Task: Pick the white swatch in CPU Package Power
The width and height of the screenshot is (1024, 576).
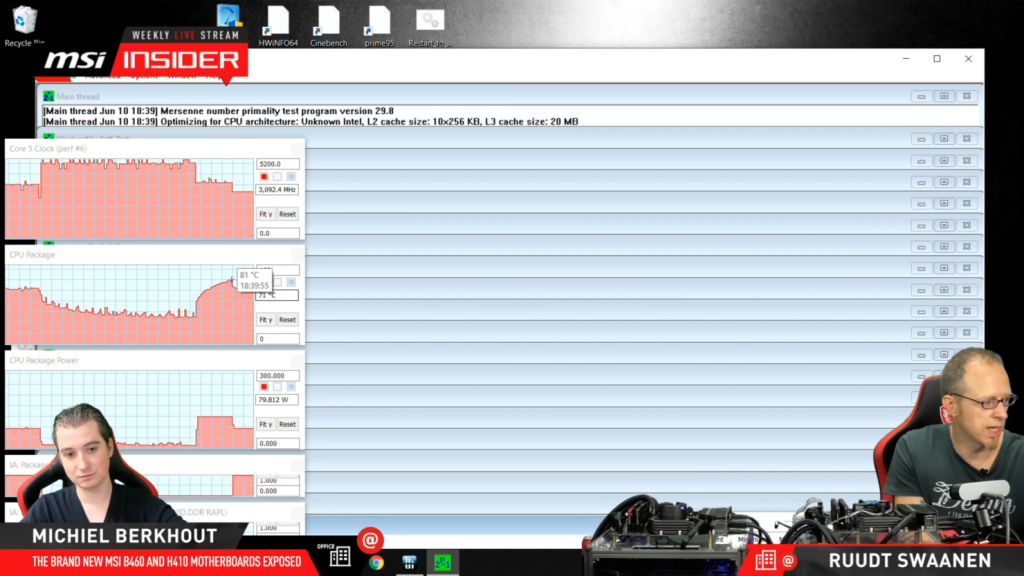Action: (278, 387)
